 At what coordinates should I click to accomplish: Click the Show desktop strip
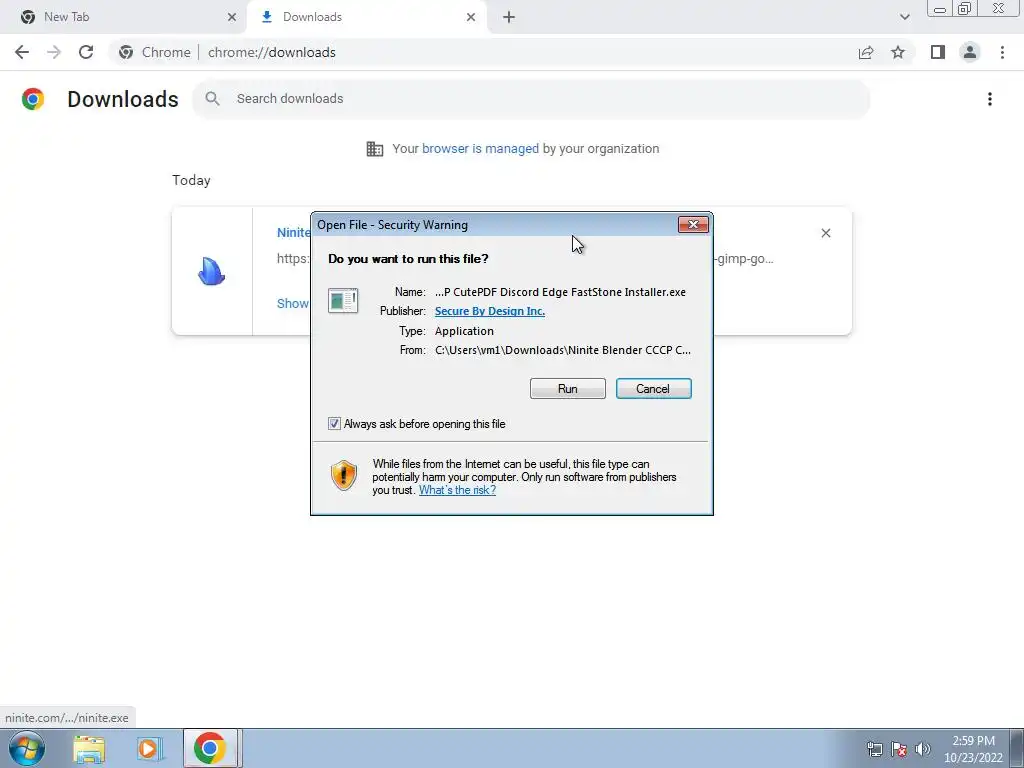(x=1017, y=748)
